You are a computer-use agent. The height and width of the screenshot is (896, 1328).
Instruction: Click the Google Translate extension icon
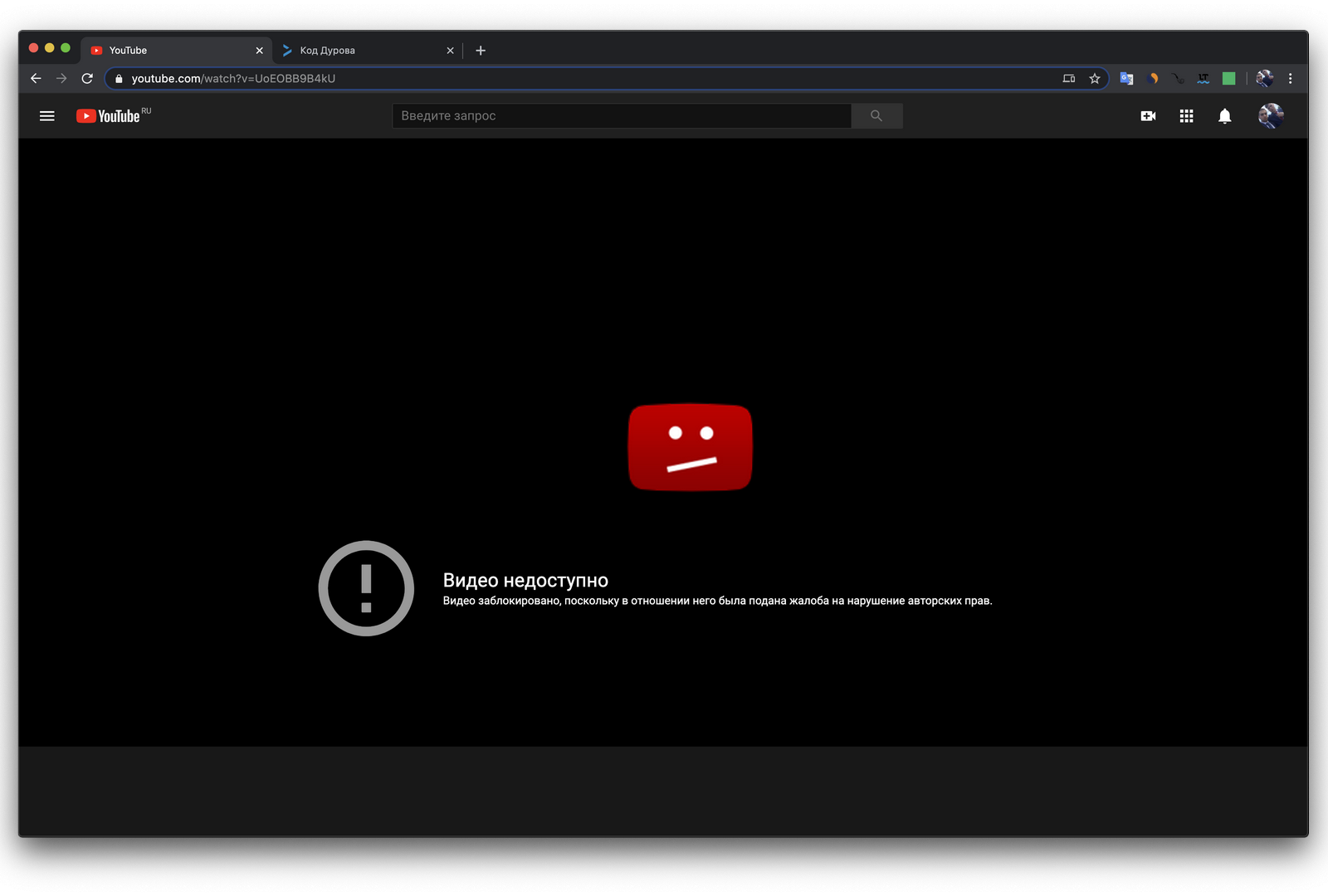[1126, 79]
